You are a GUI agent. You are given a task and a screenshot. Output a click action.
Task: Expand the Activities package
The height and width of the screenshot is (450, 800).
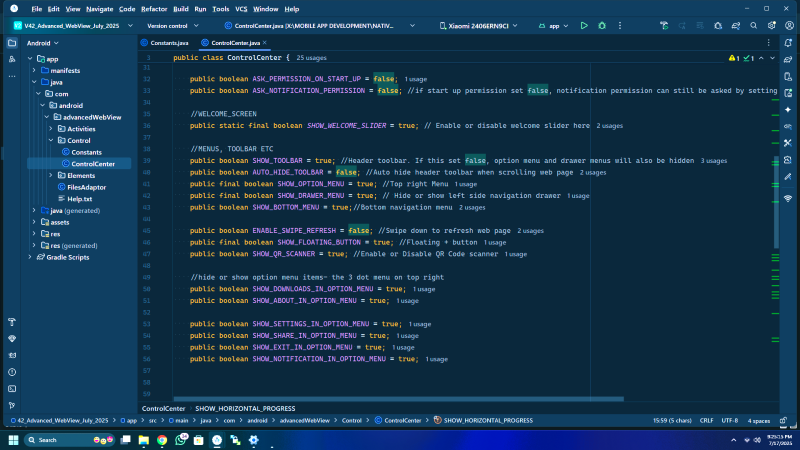[x=51, y=129]
